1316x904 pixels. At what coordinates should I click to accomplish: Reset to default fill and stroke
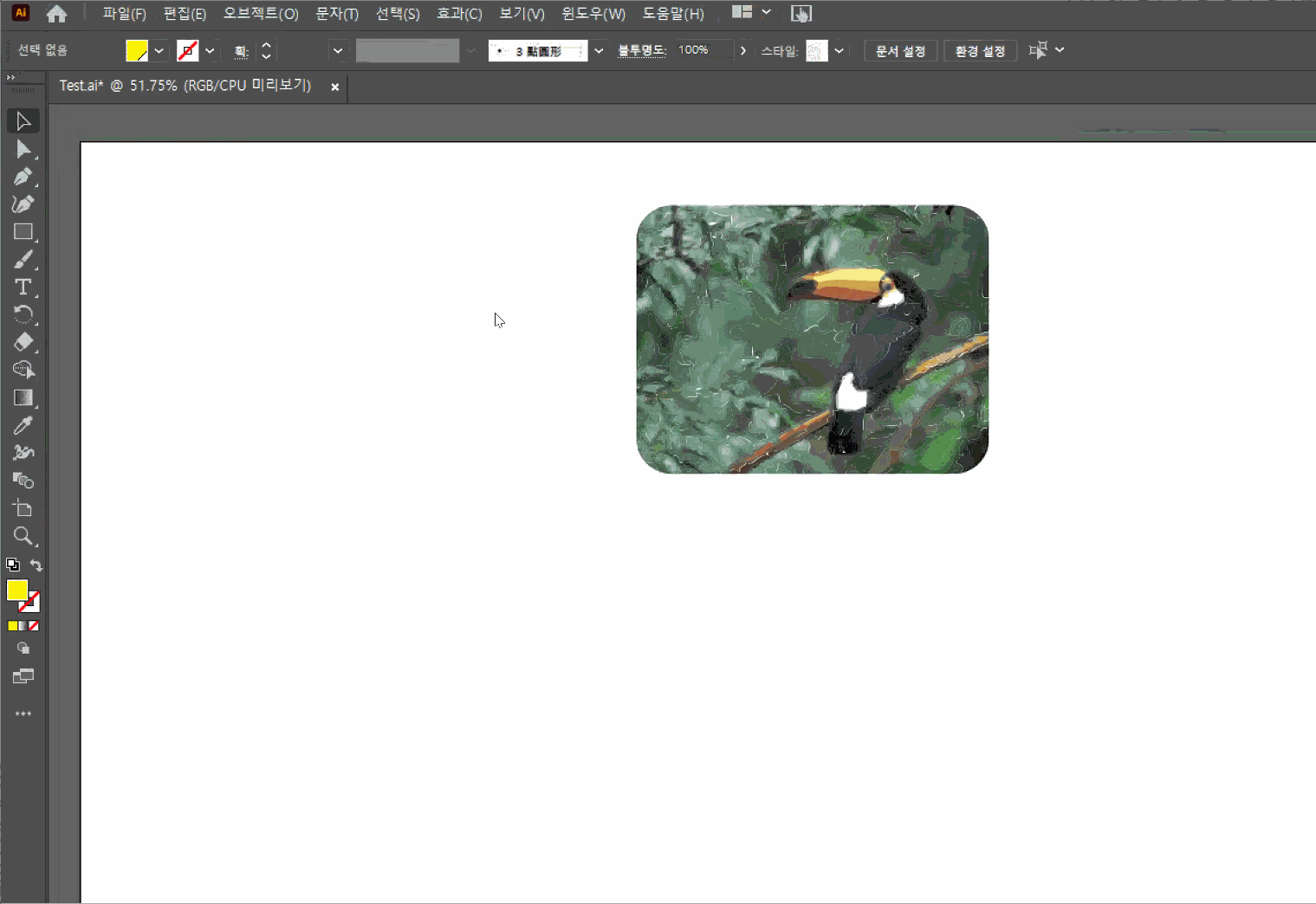point(13,565)
